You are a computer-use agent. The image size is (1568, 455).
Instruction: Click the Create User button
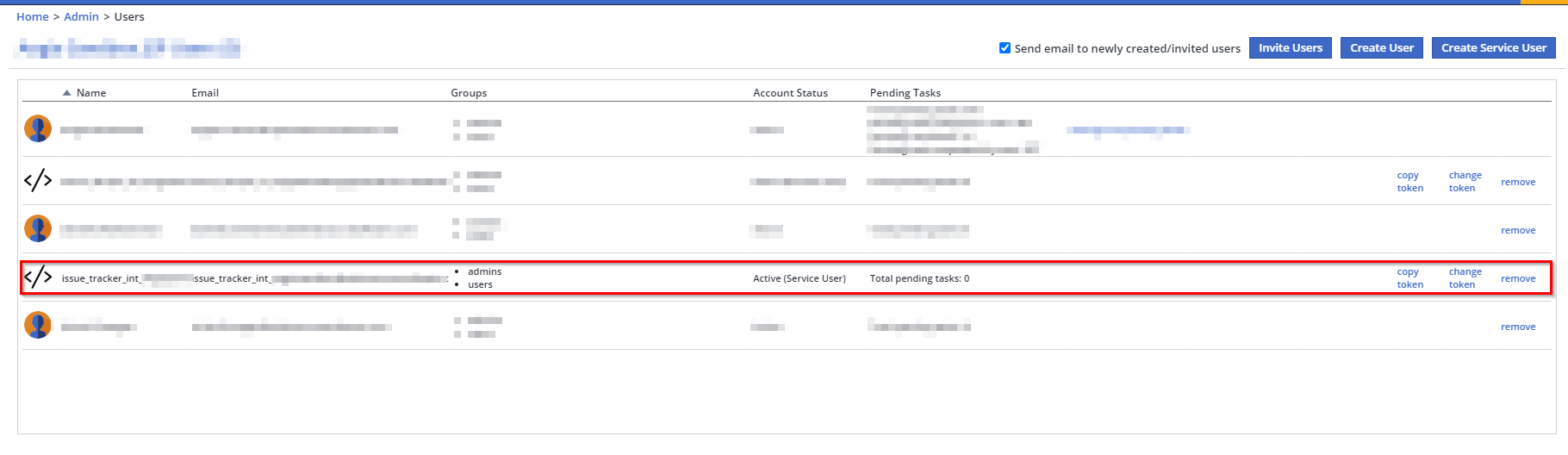coord(1381,48)
